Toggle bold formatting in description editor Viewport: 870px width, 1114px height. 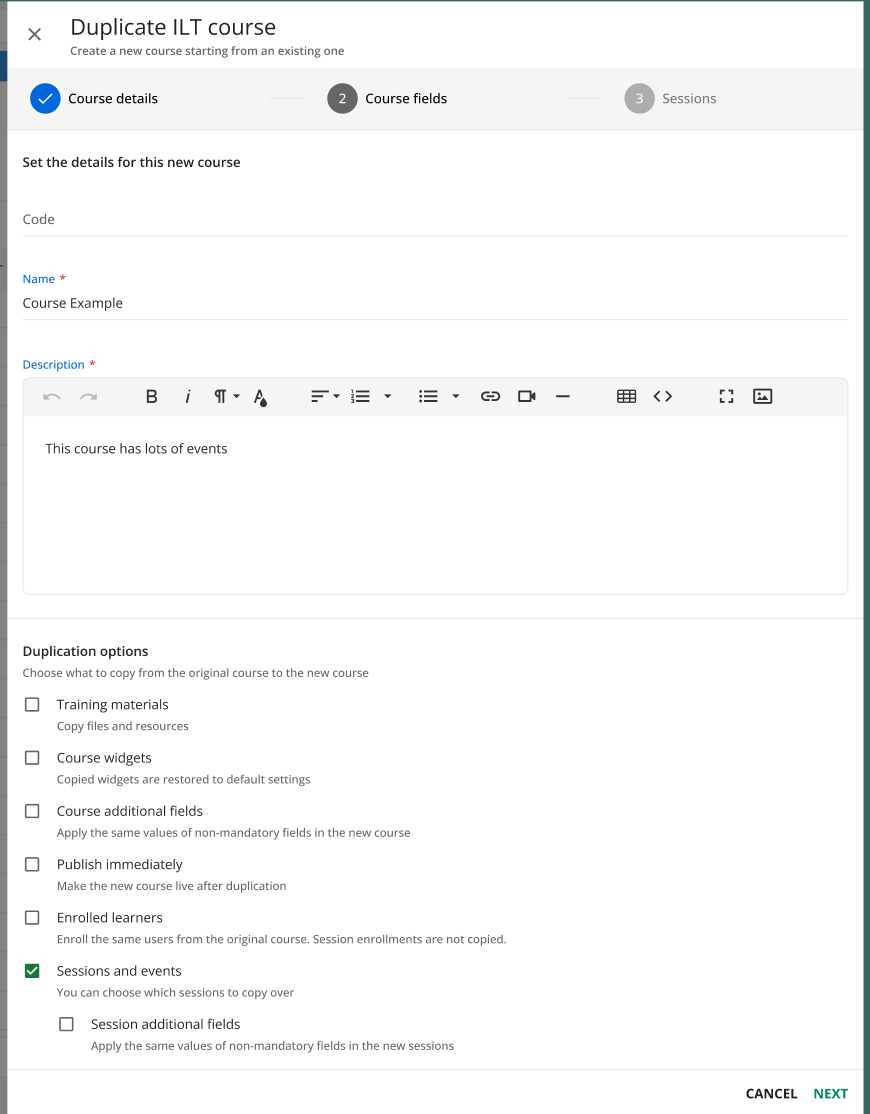tap(152, 396)
